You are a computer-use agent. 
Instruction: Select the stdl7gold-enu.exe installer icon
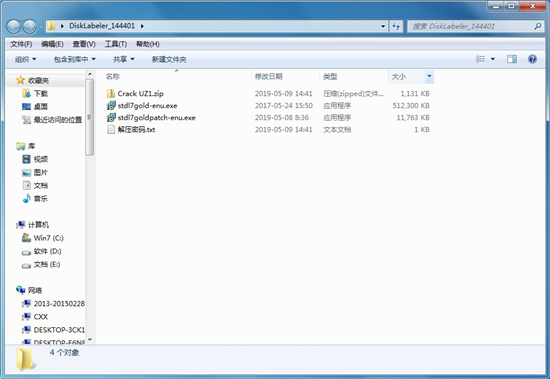(x=111, y=105)
